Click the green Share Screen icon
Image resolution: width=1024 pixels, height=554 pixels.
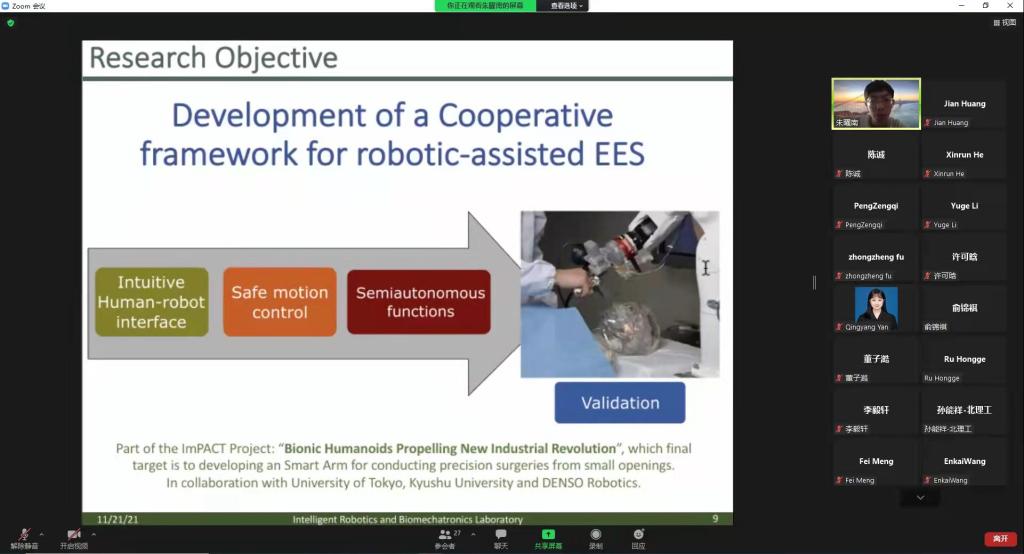click(x=548, y=536)
